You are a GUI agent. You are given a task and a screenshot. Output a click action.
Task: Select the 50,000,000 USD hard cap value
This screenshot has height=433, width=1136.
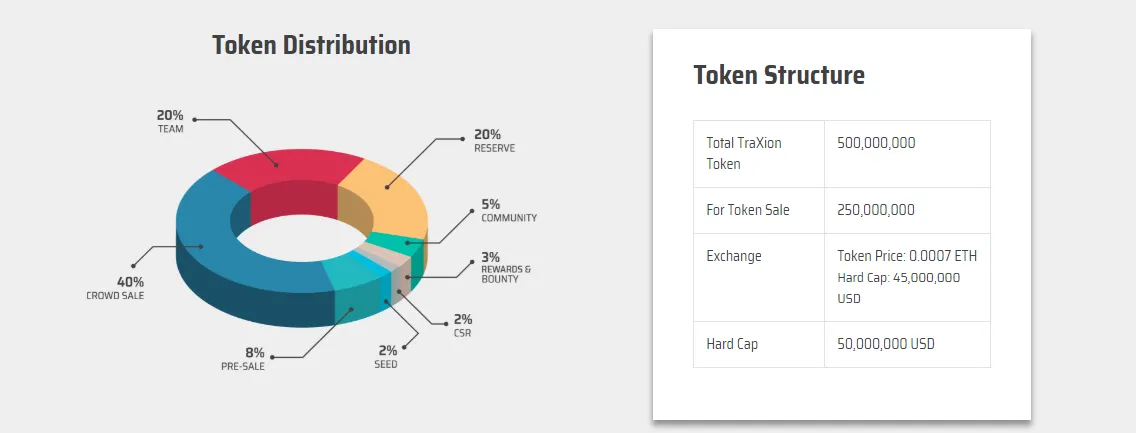point(885,344)
